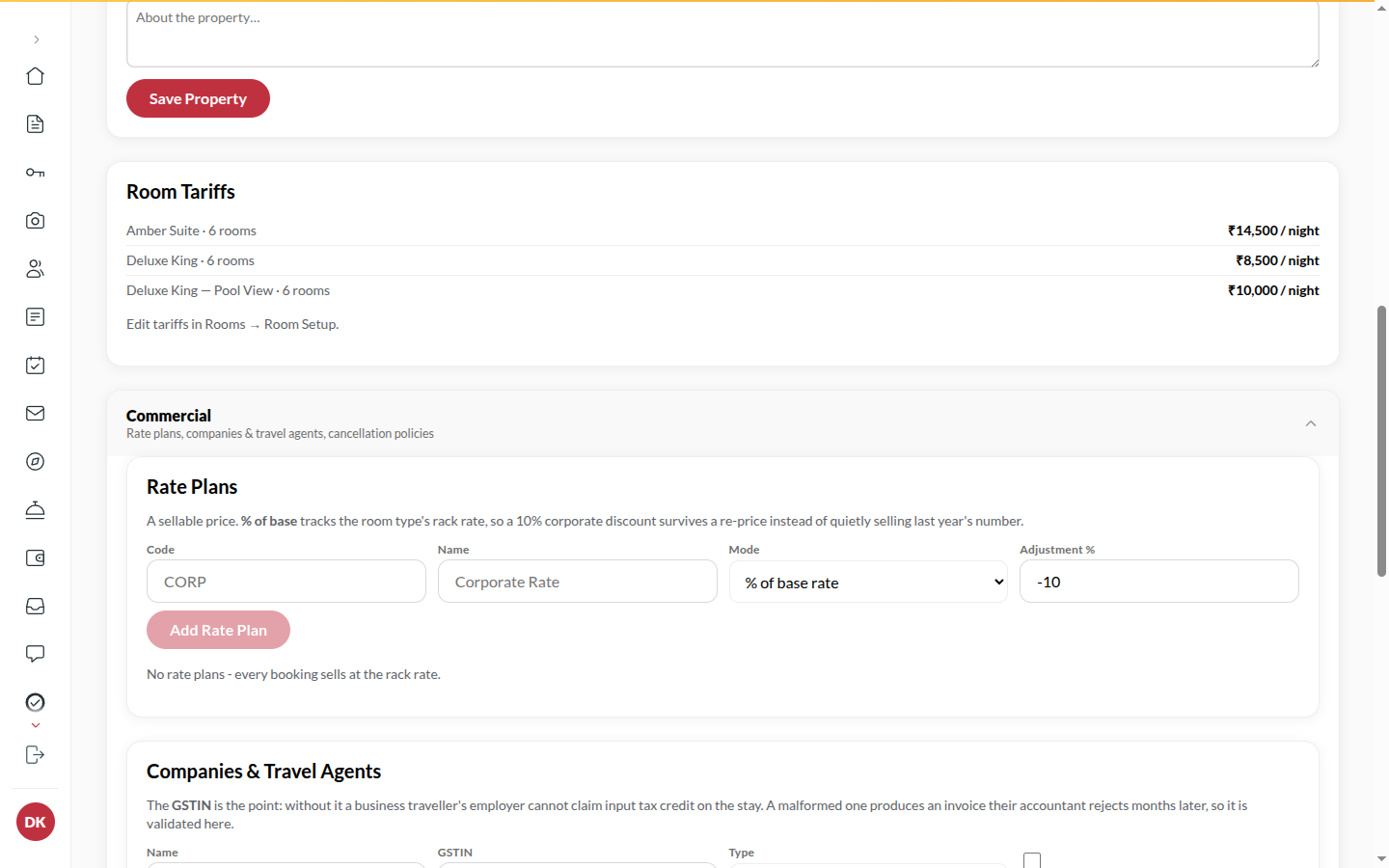Screen dimensions: 1389x868
Task: Open the chat bubble icon in sidebar
Action: pos(36,655)
